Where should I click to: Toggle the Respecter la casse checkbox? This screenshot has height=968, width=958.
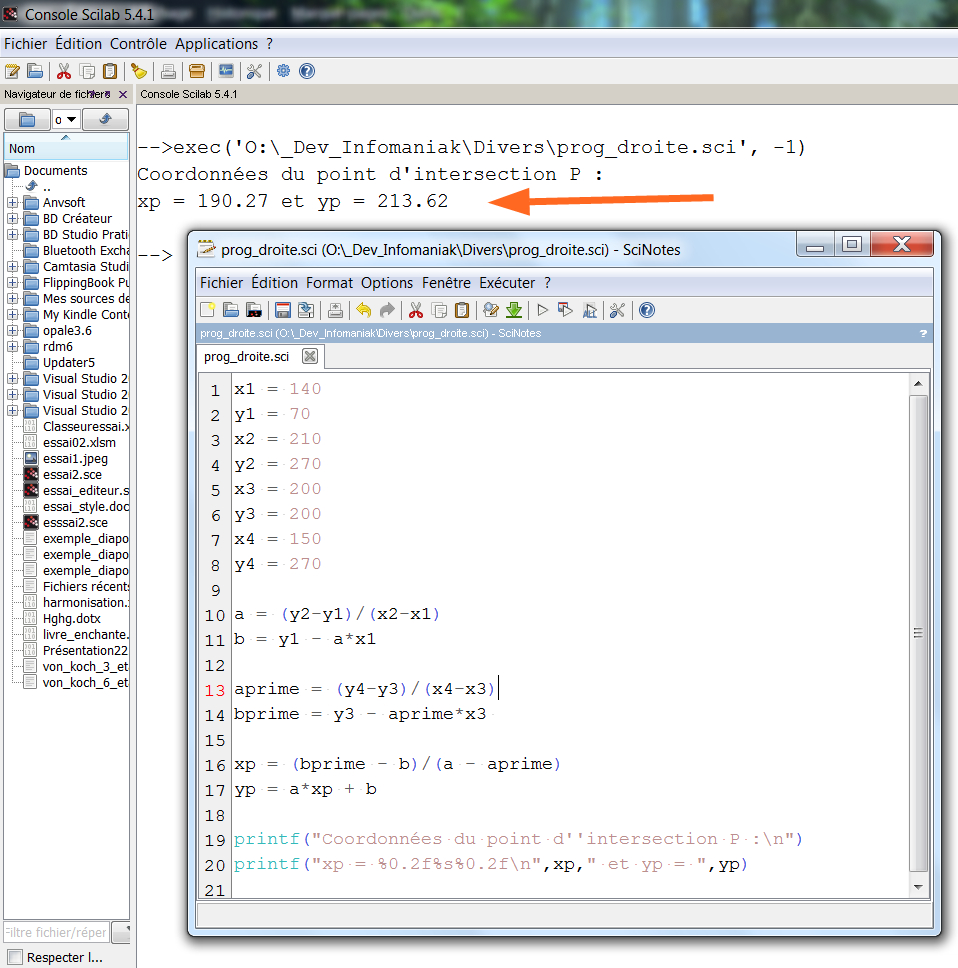(15, 957)
